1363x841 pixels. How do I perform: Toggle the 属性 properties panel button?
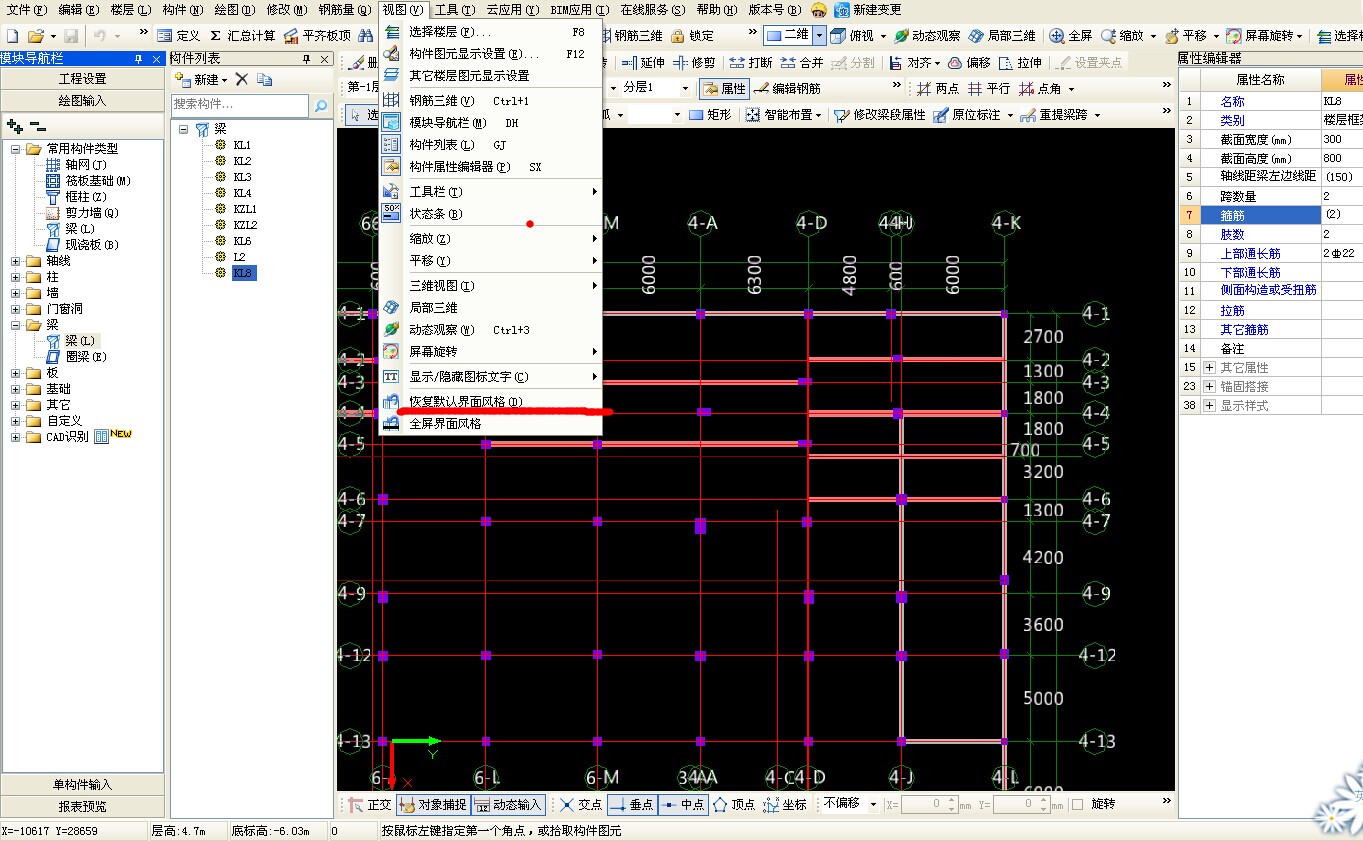723,88
